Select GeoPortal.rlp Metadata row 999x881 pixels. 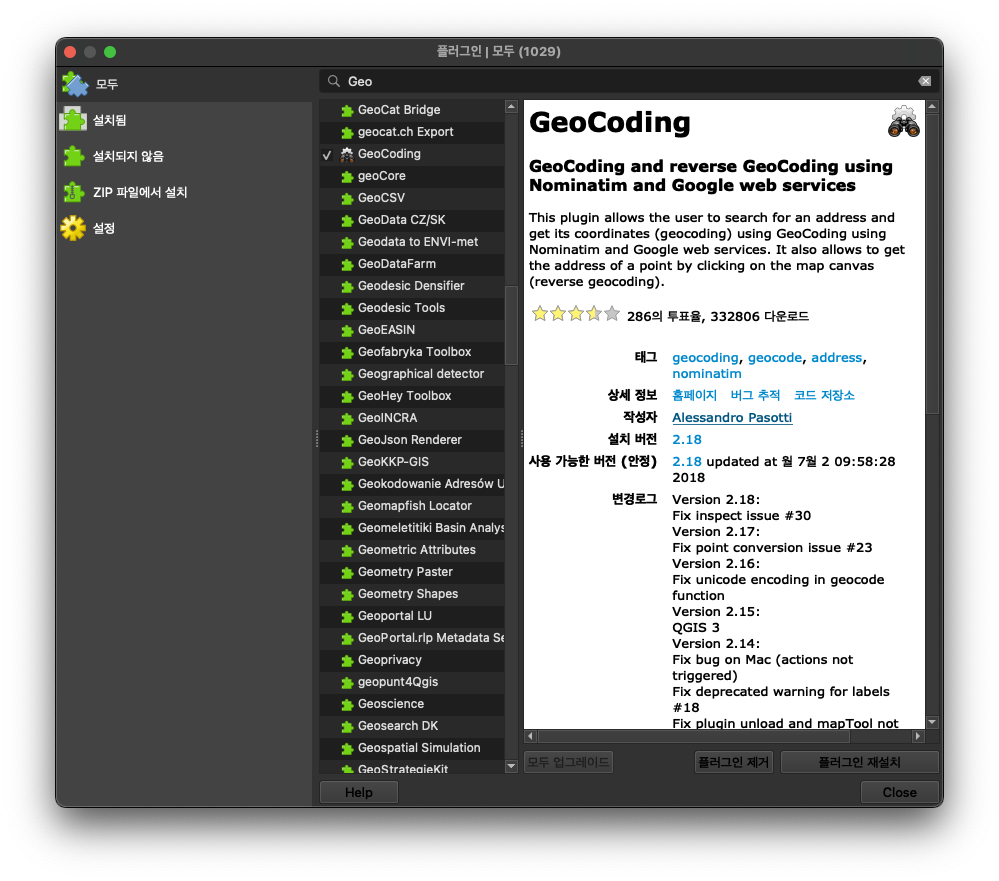(412, 638)
